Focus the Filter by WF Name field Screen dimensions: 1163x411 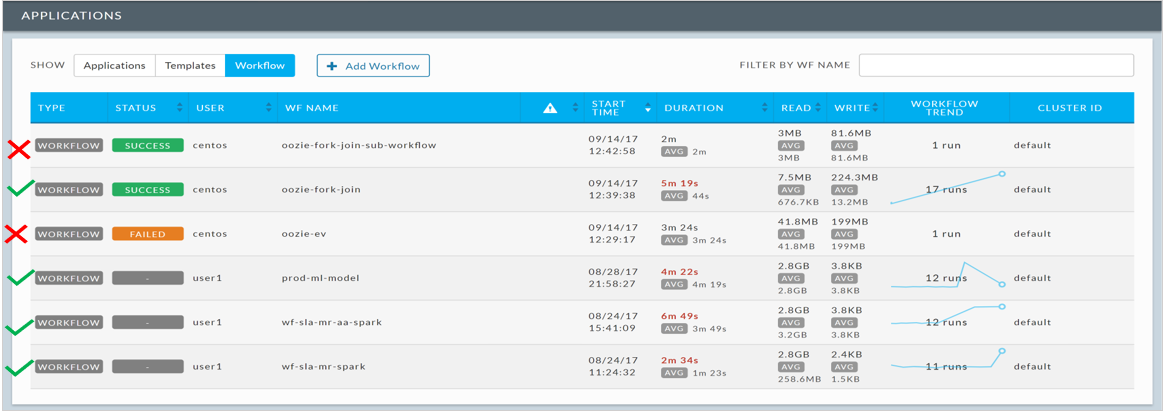tap(996, 65)
